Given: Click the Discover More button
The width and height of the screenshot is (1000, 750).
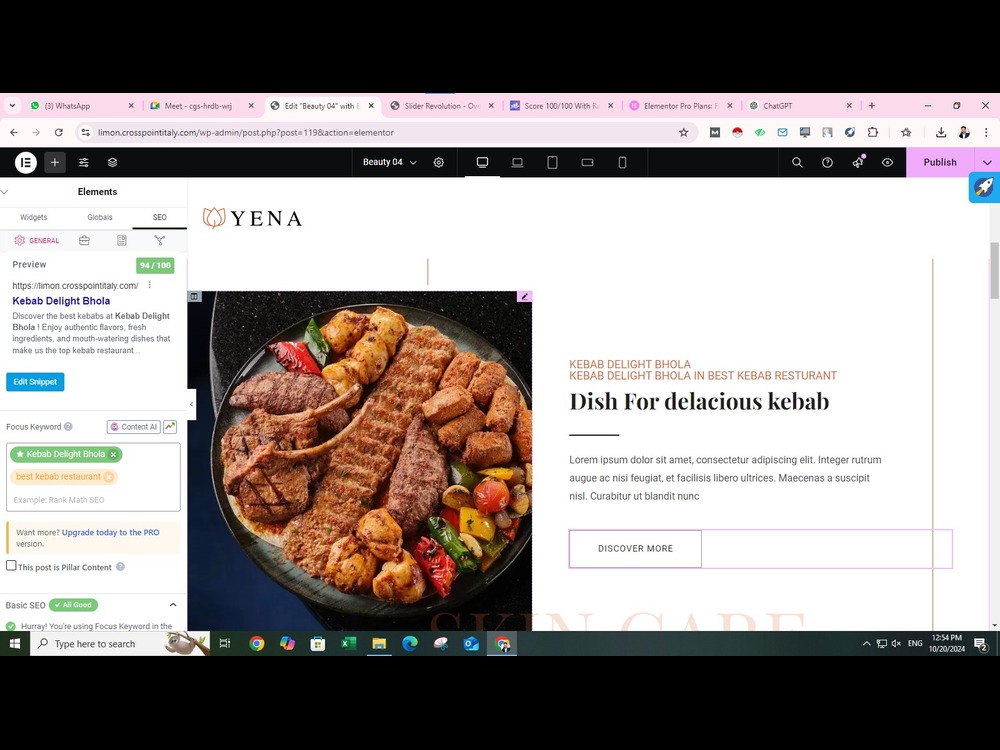Looking at the screenshot, I should tap(635, 548).
